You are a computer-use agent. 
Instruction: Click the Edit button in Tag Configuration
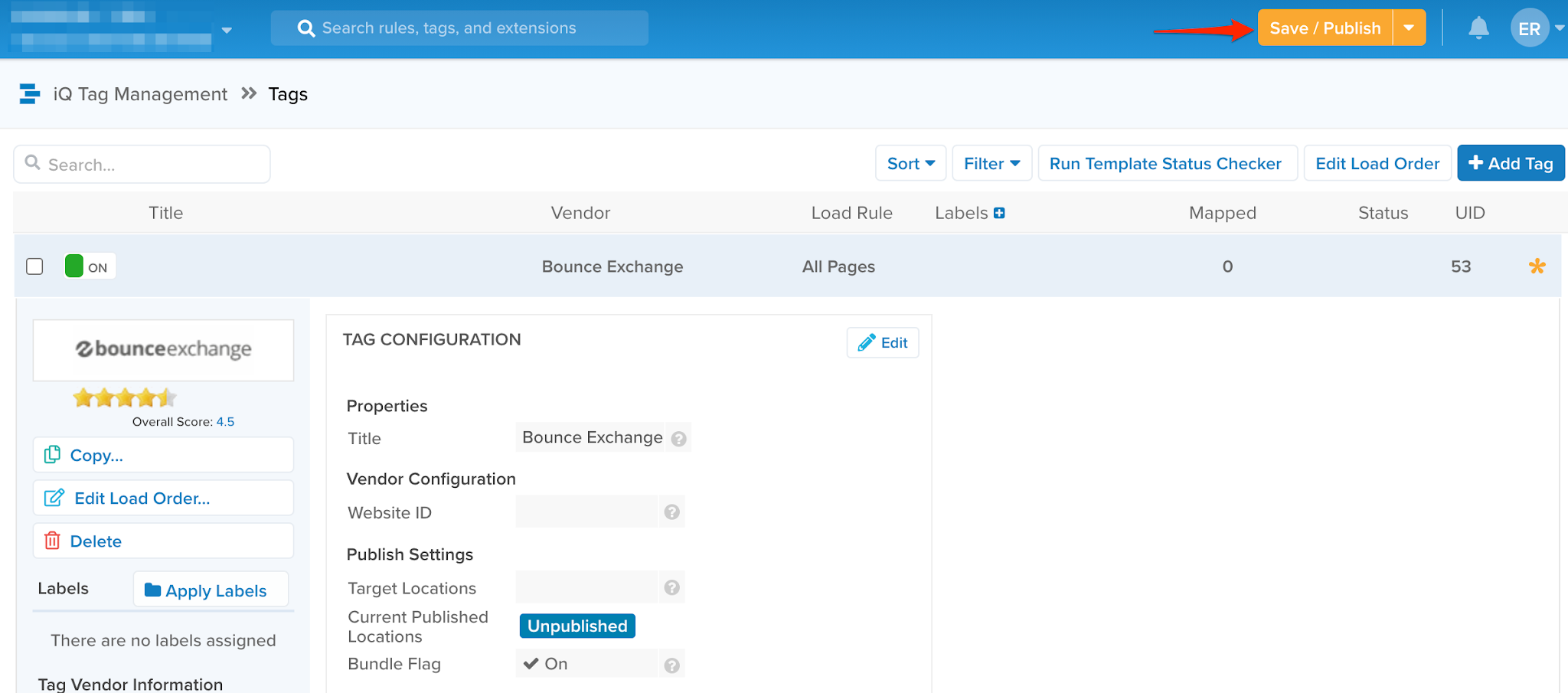tap(883, 342)
